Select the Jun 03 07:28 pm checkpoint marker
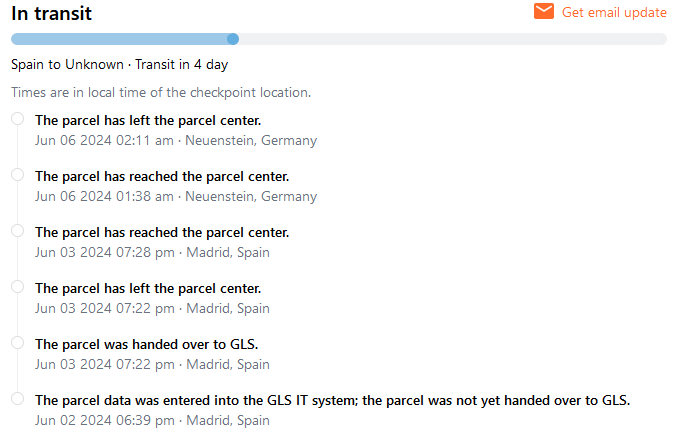Viewport: 683px width, 437px height. click(17, 231)
